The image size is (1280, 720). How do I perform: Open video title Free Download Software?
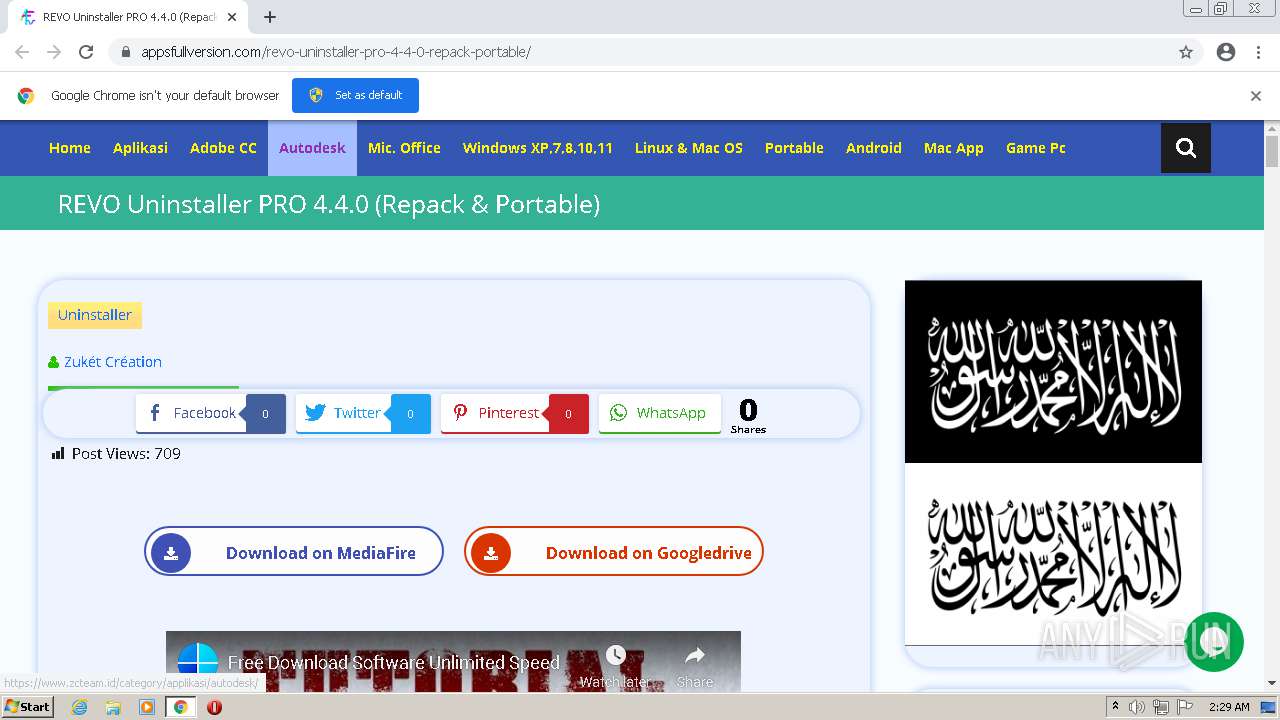[394, 662]
